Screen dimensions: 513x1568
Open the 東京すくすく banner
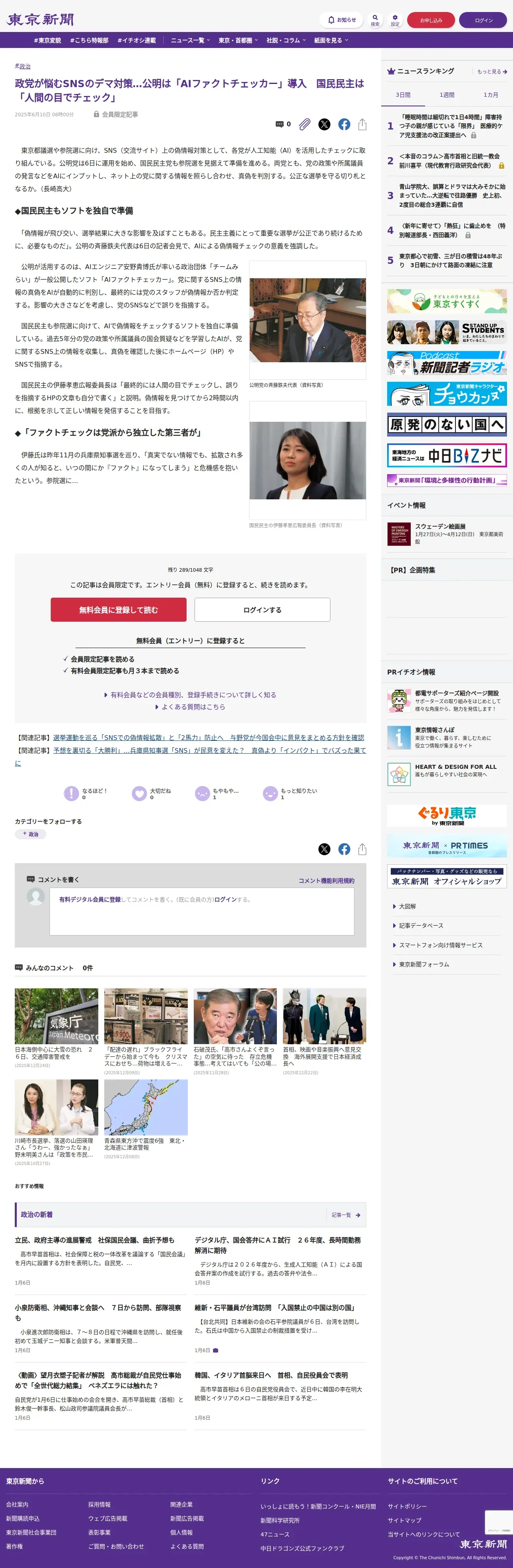[x=447, y=301]
